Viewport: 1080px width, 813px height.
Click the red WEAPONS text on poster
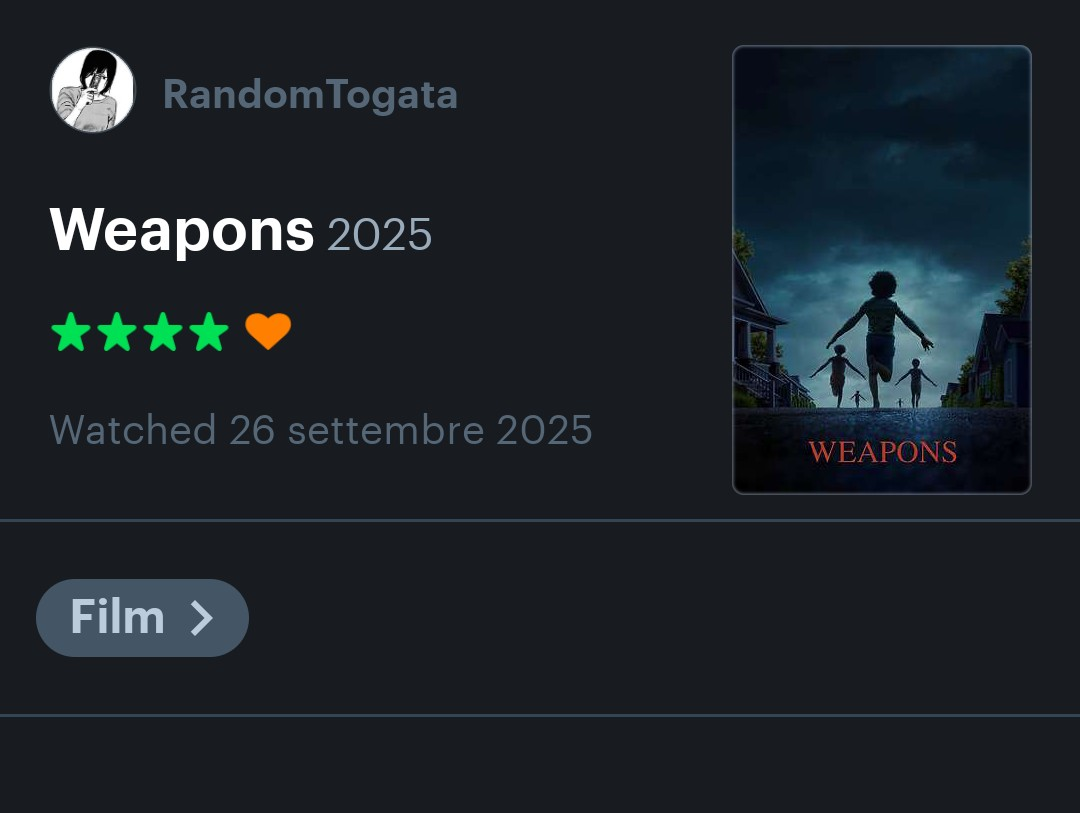click(x=883, y=453)
